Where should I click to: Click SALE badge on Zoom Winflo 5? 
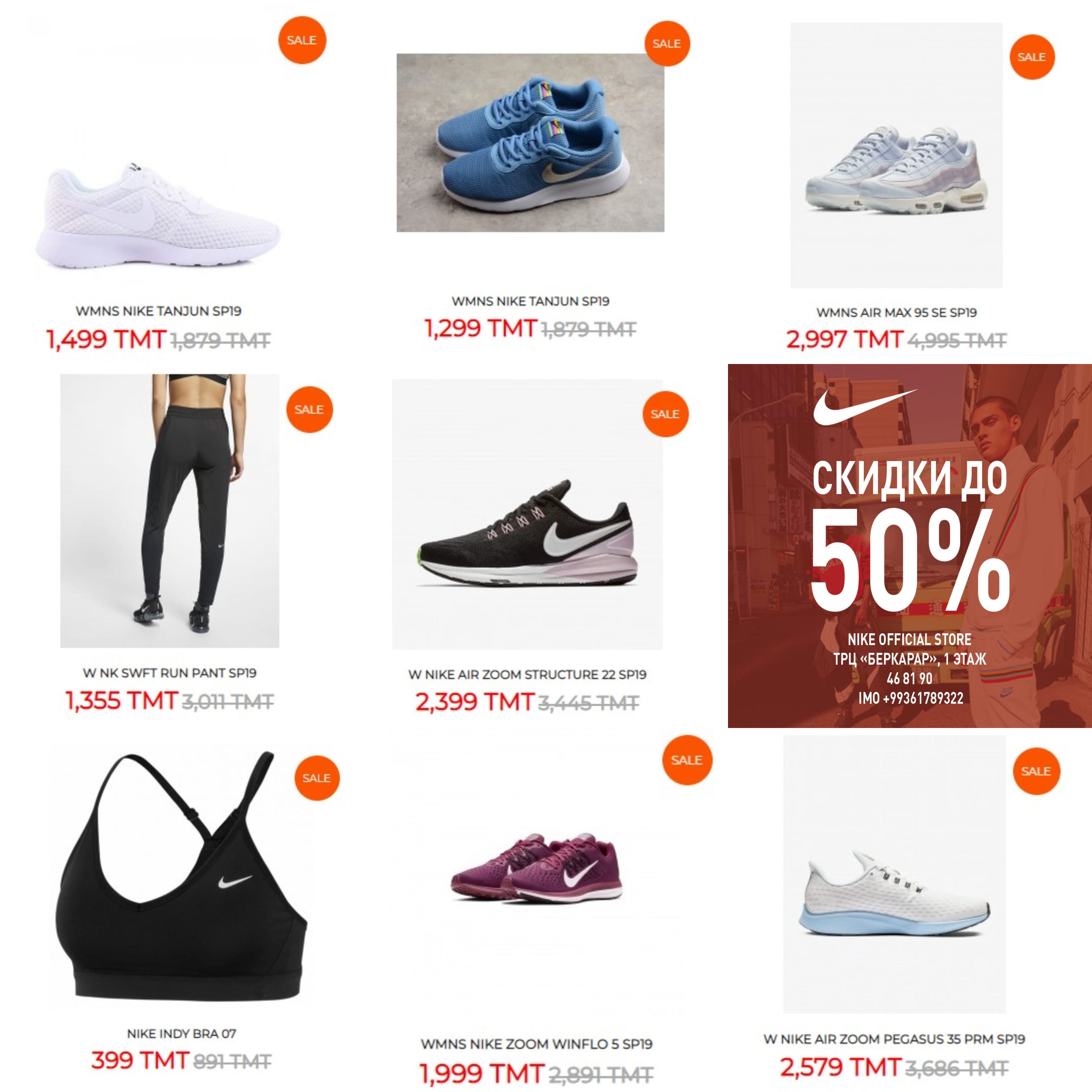click(x=687, y=760)
